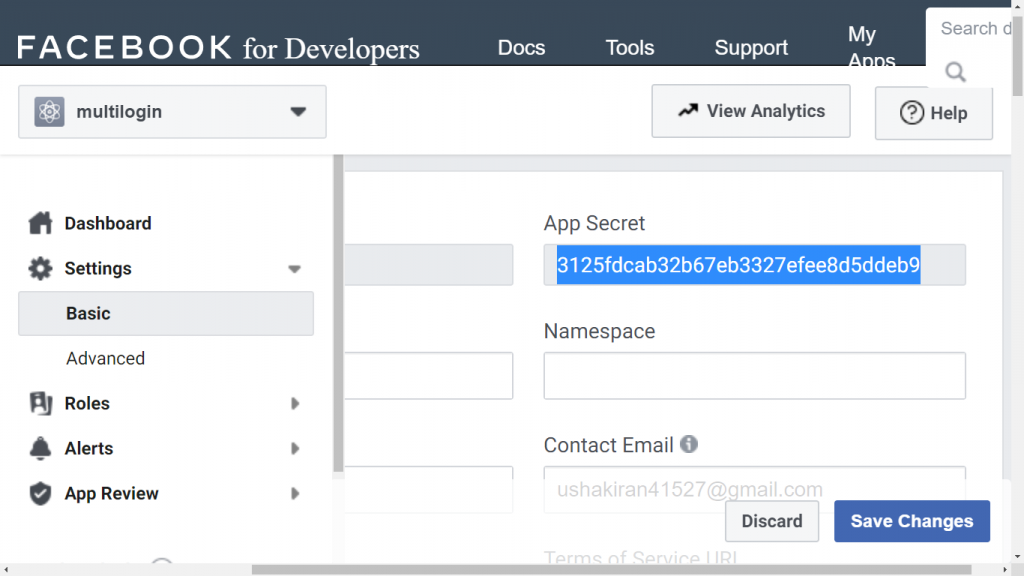Click the Discard button
Viewport: 1024px width, 576px height.
(x=772, y=521)
